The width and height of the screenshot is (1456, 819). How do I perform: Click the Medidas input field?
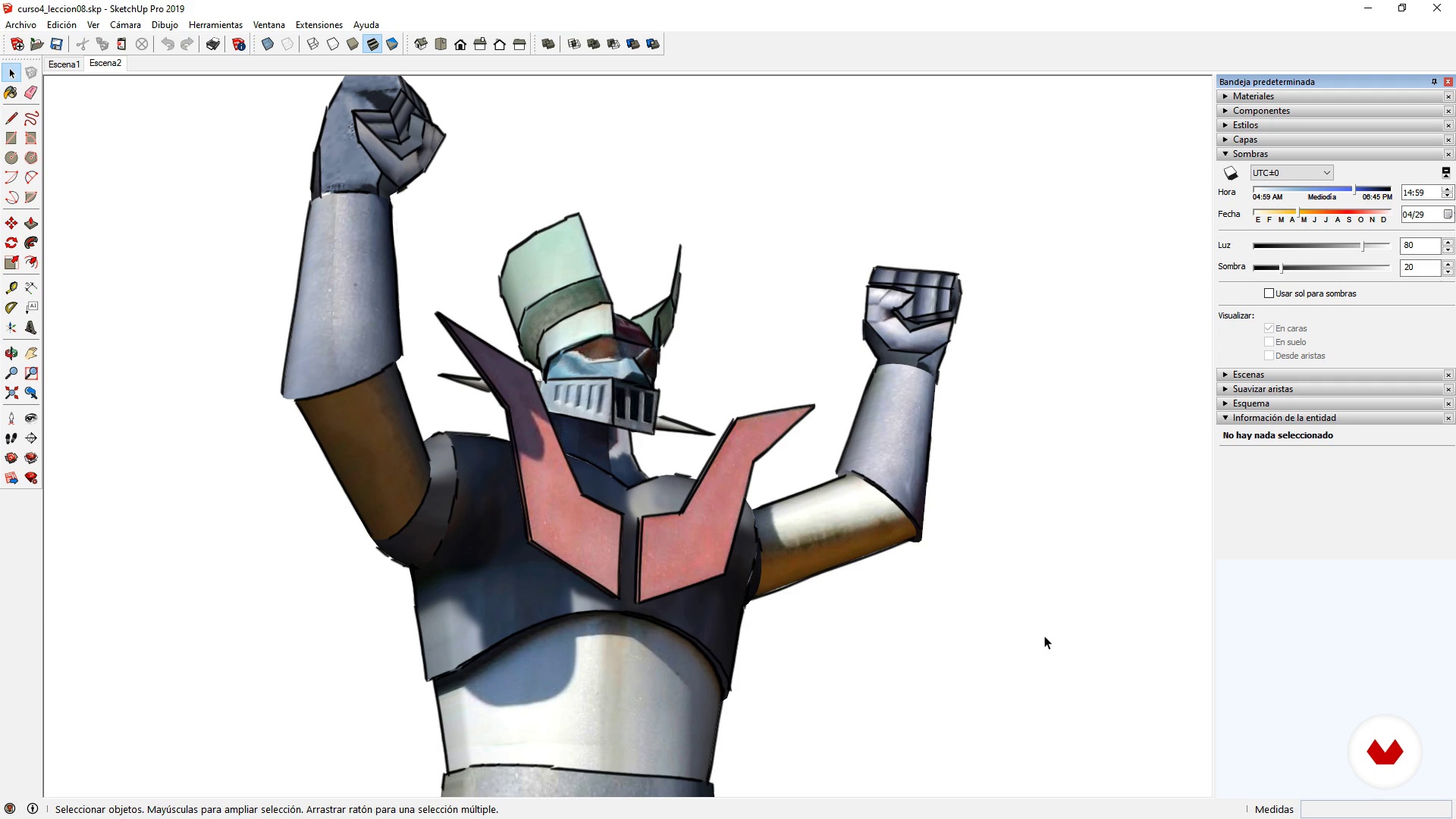(1376, 809)
